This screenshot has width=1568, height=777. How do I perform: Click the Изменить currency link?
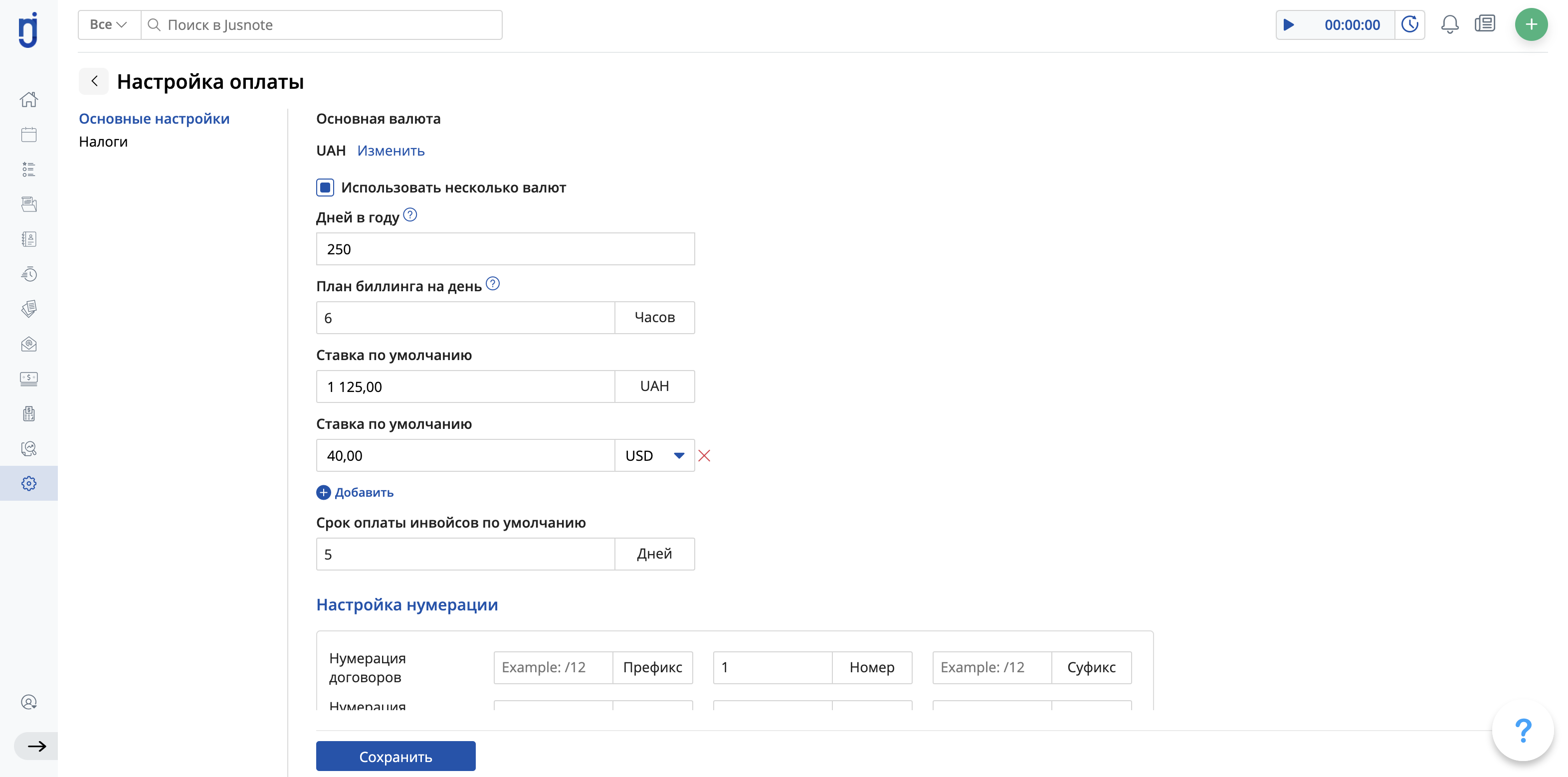click(x=391, y=151)
